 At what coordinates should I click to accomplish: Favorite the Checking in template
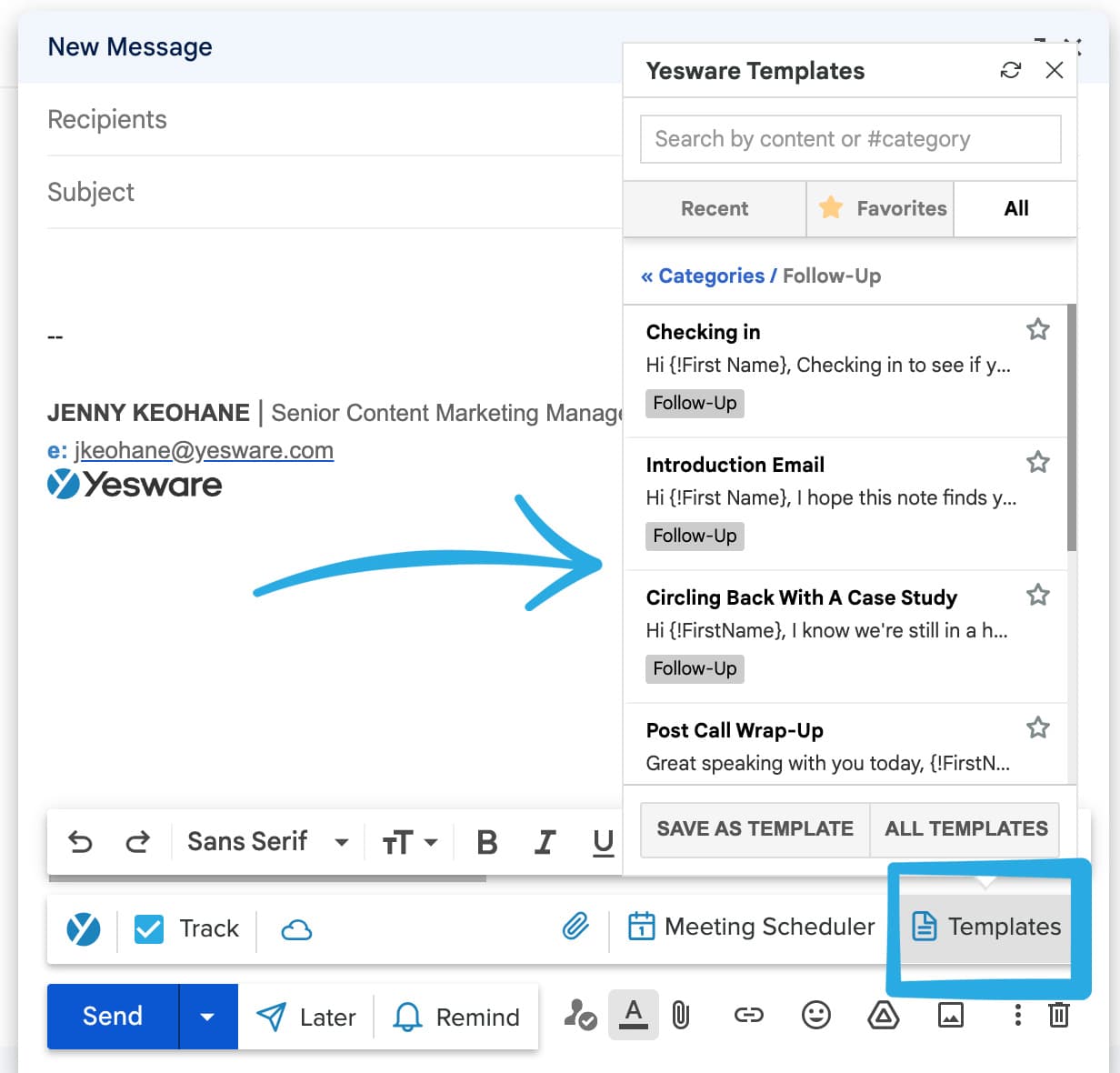click(x=1037, y=329)
